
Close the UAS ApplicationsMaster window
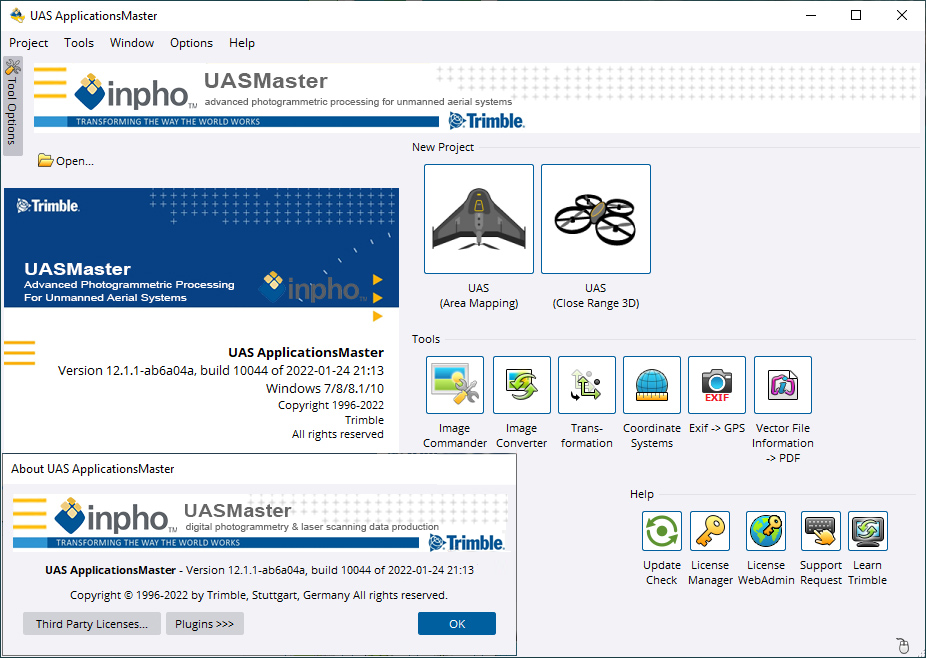pos(902,15)
